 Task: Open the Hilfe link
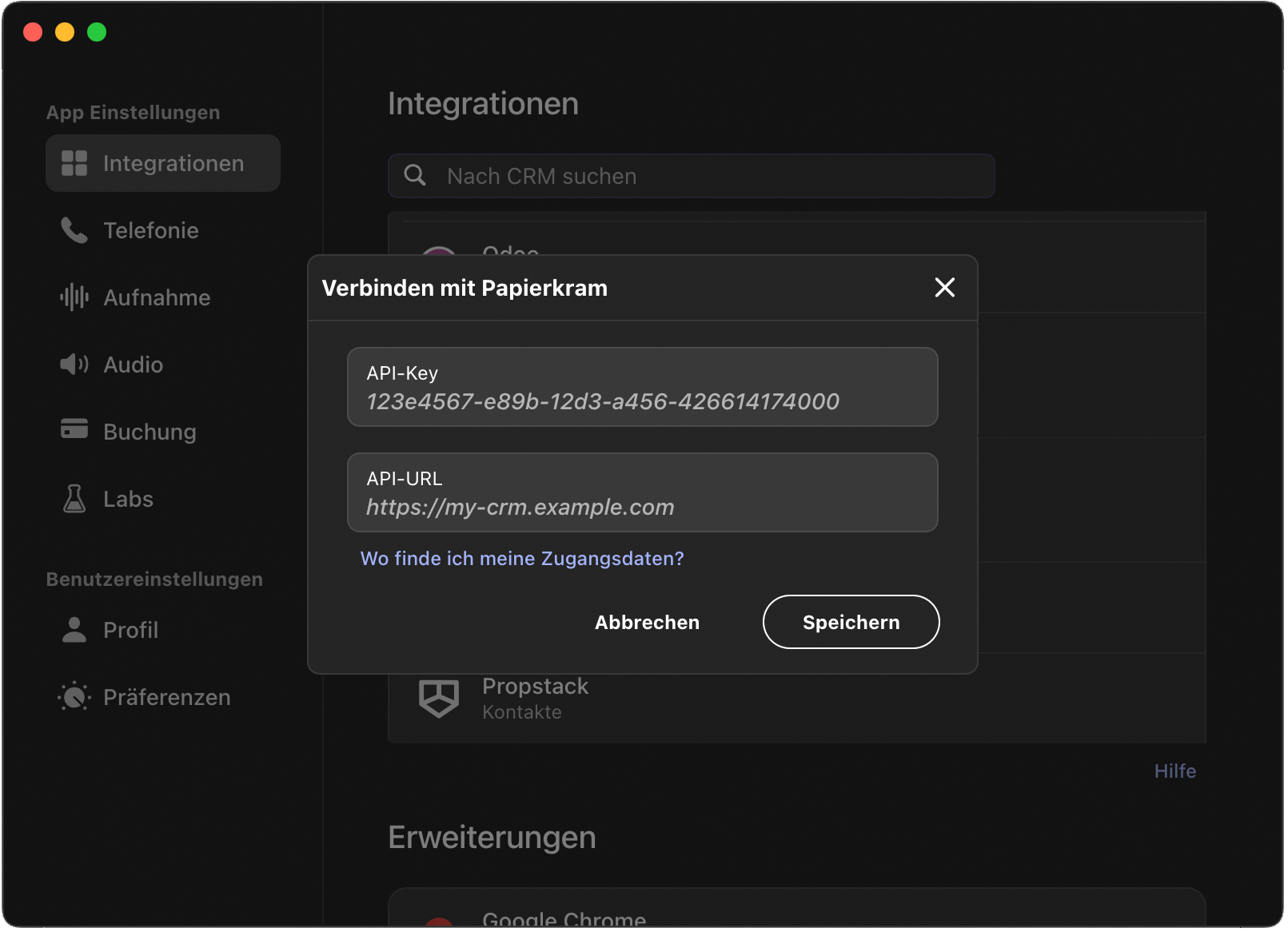point(1175,771)
